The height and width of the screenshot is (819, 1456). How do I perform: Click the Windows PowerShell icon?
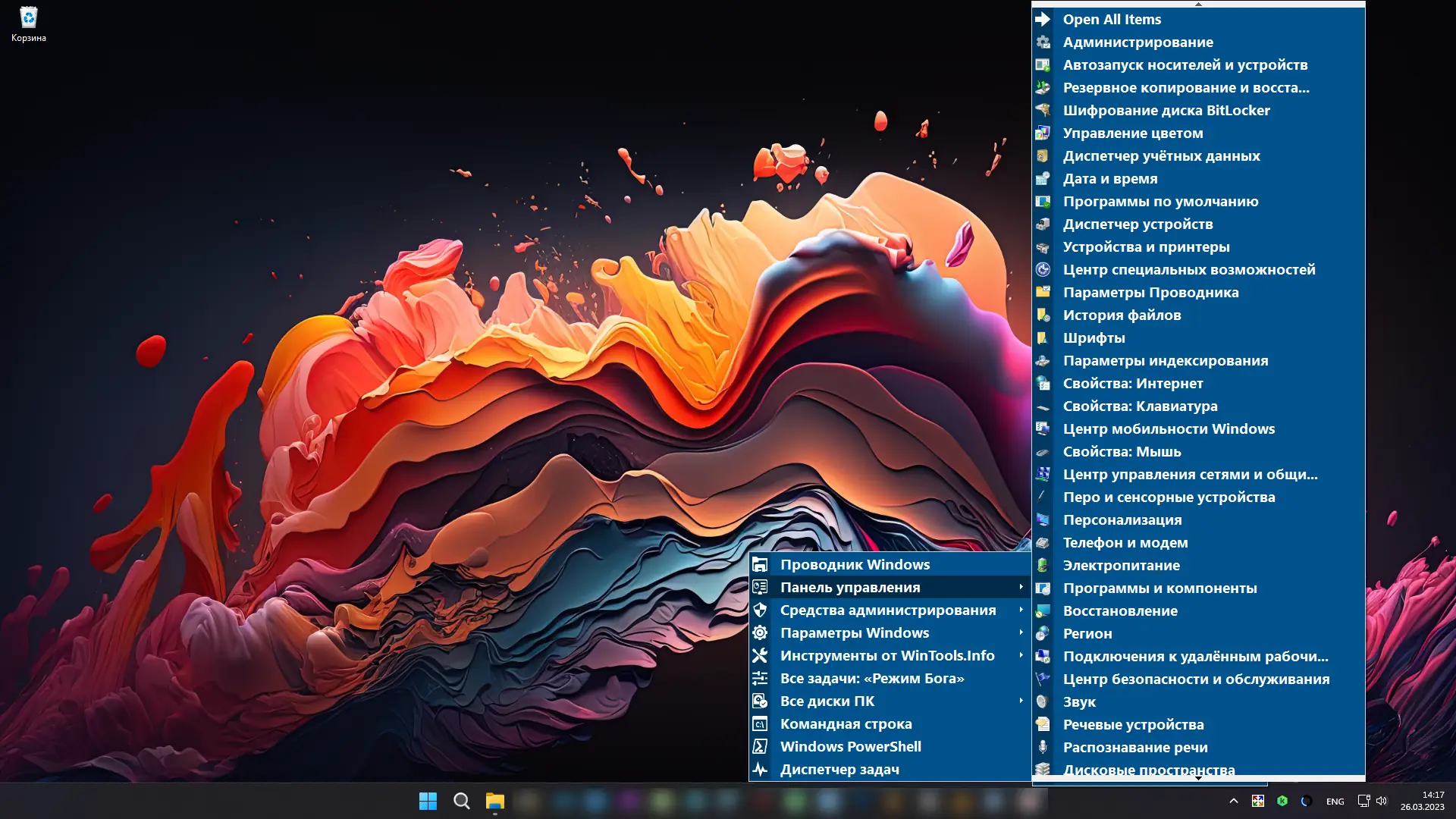[760, 747]
